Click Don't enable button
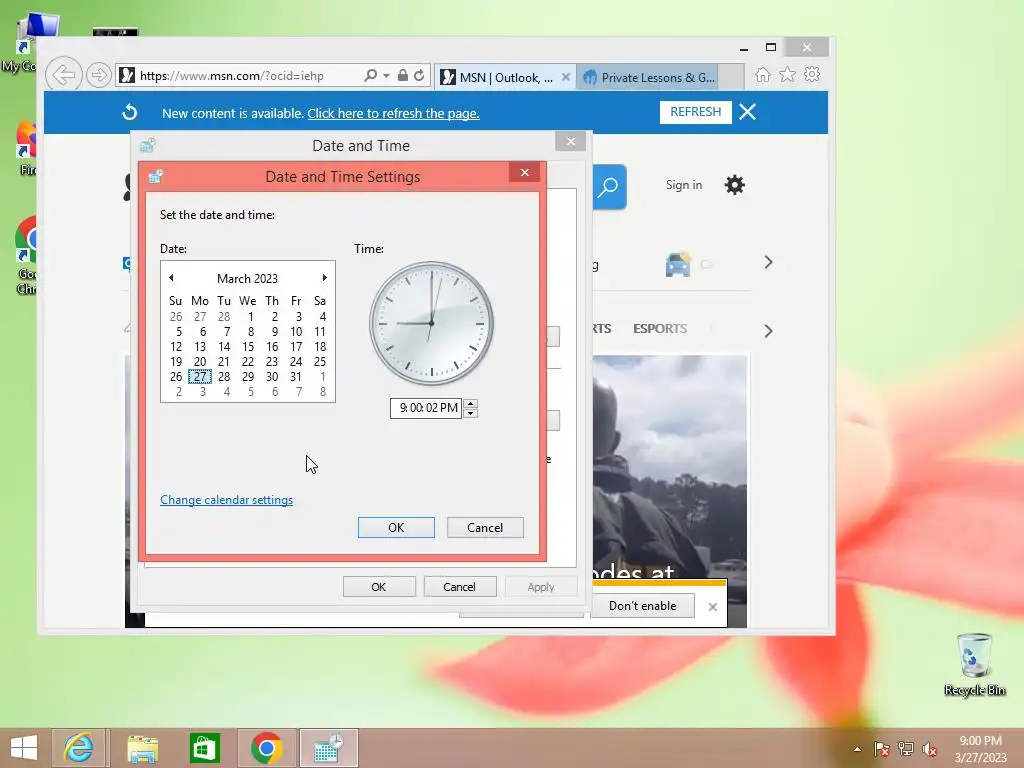This screenshot has height=768, width=1024. tap(643, 606)
